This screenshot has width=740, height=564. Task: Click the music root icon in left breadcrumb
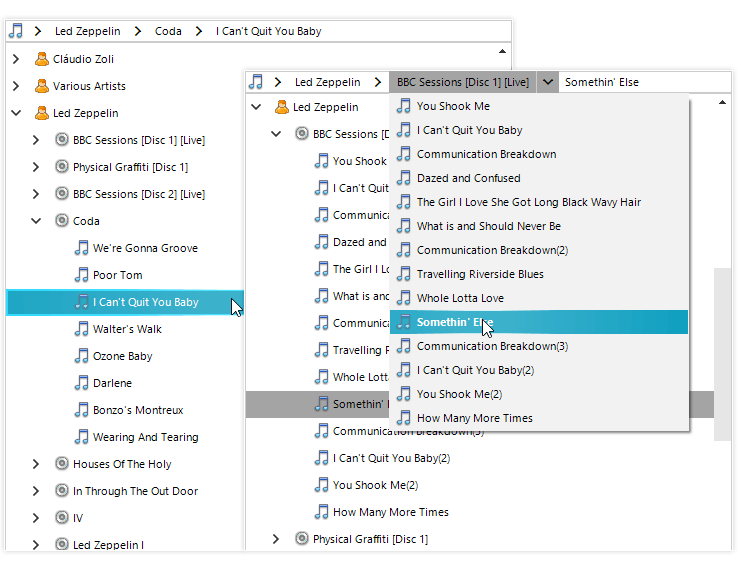16,31
